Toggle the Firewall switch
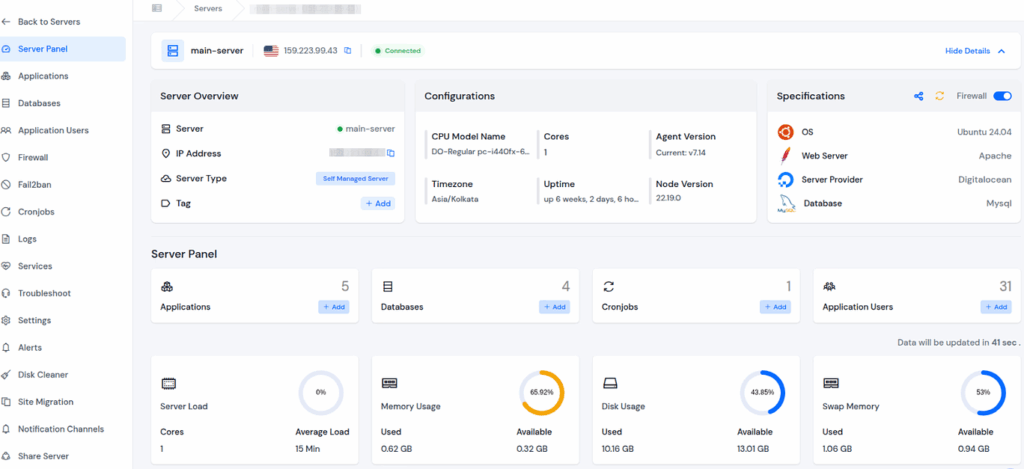The width and height of the screenshot is (1024, 469). 1002,96
